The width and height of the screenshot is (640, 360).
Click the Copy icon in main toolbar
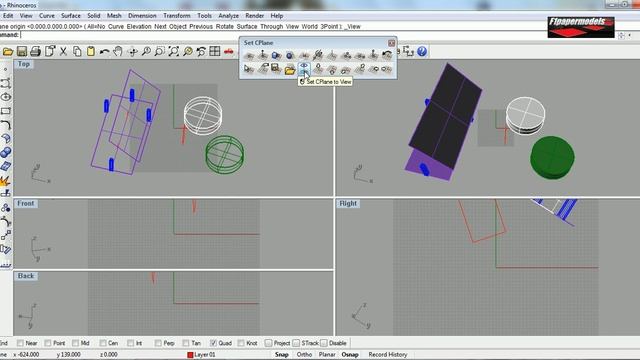coord(77,51)
